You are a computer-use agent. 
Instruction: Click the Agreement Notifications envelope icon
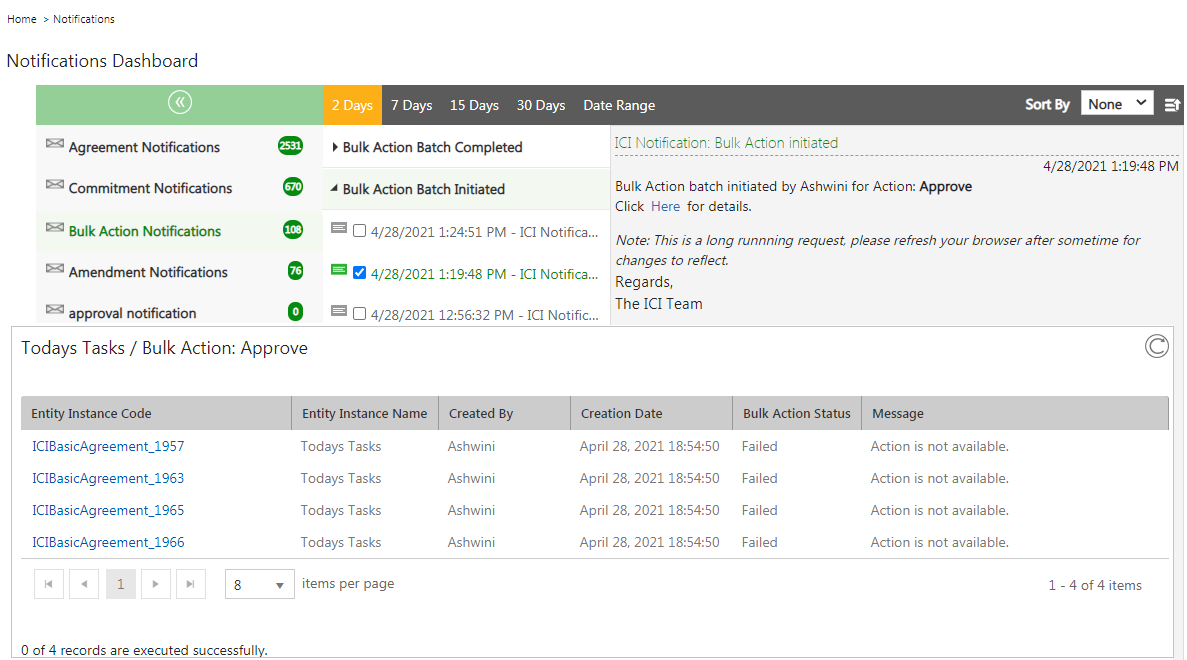[x=55, y=145]
